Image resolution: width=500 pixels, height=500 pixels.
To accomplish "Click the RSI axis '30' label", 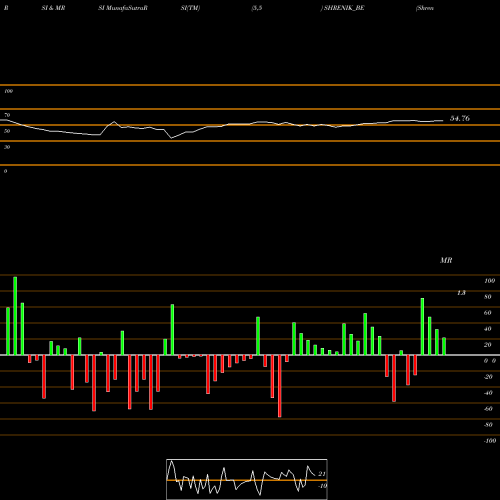I will tap(7, 147).
